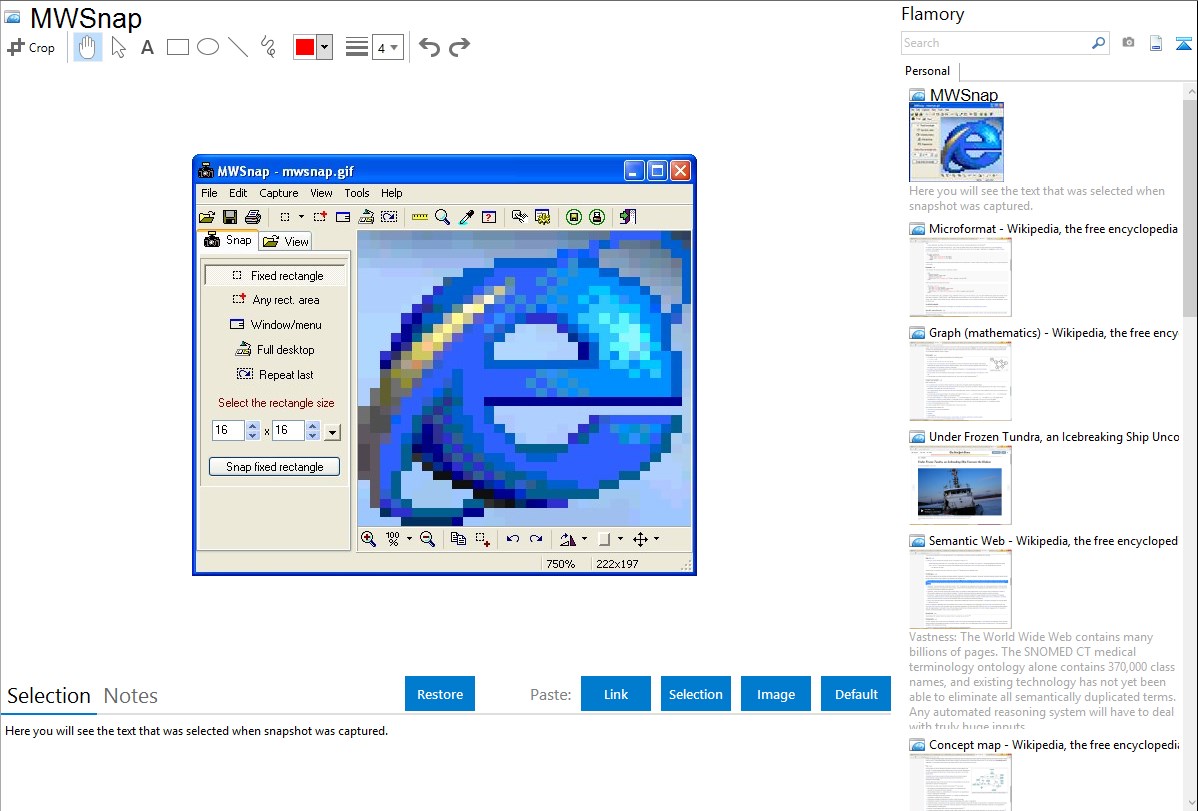Click MWSnap save floppy disk icon
Image resolution: width=1198 pixels, height=811 pixels.
[x=230, y=217]
